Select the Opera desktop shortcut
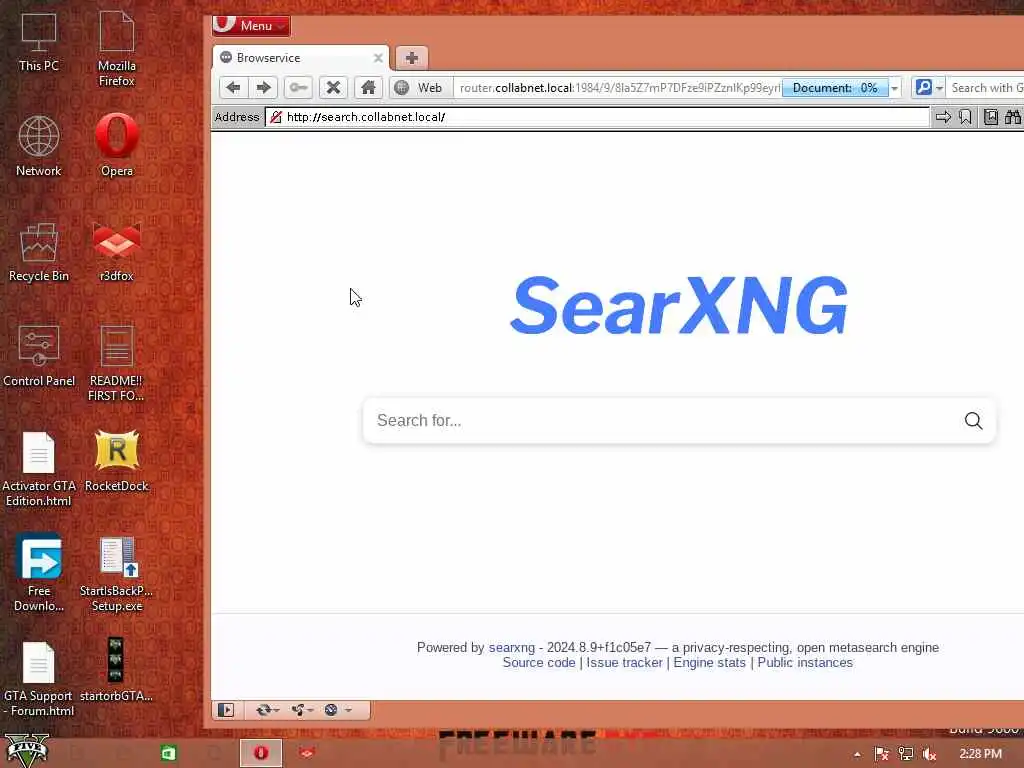The width and height of the screenshot is (1024, 768). coord(116,146)
